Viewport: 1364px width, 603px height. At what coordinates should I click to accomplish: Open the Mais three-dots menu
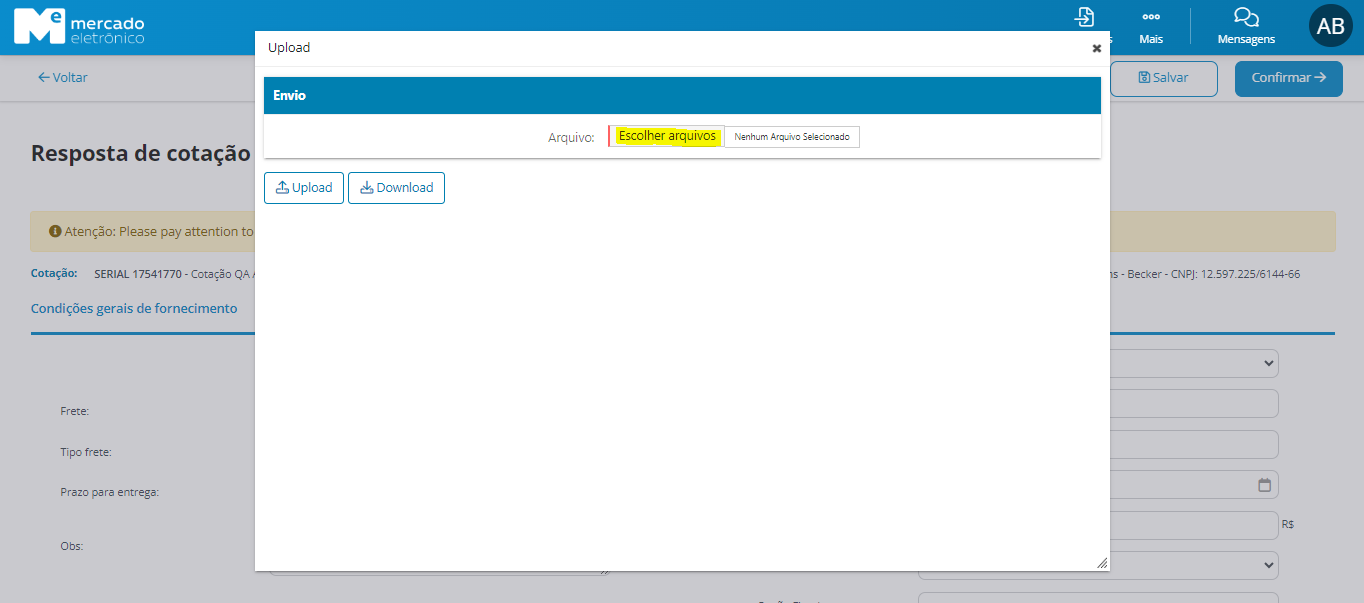click(x=1151, y=18)
